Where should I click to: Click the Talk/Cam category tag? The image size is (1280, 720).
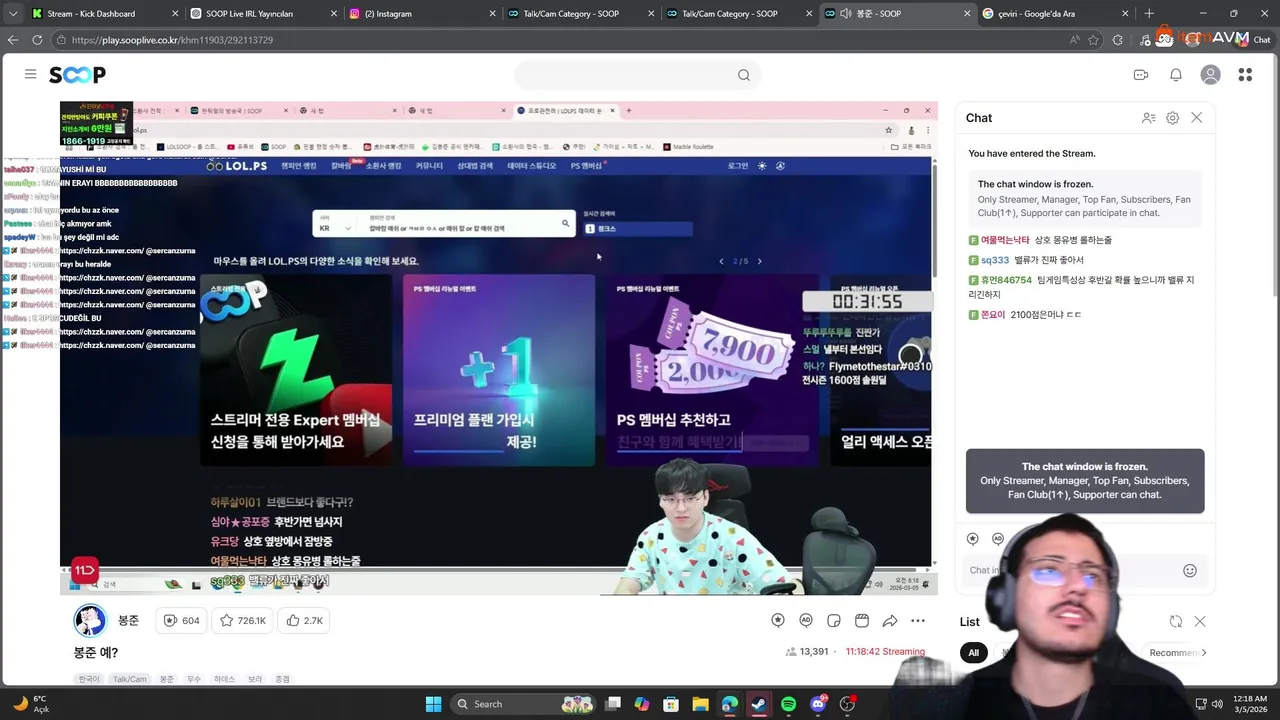point(129,679)
